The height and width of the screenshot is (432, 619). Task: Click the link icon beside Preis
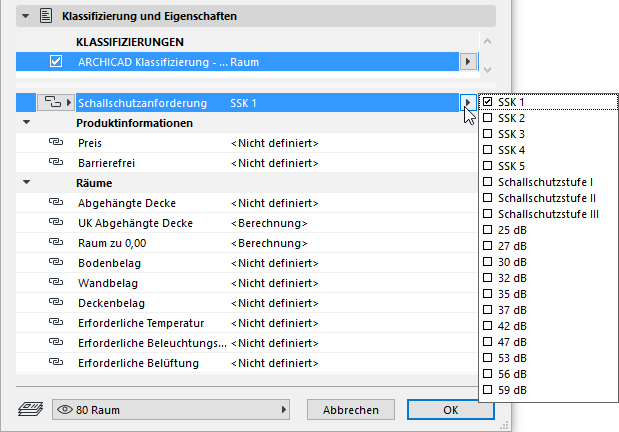(55, 143)
